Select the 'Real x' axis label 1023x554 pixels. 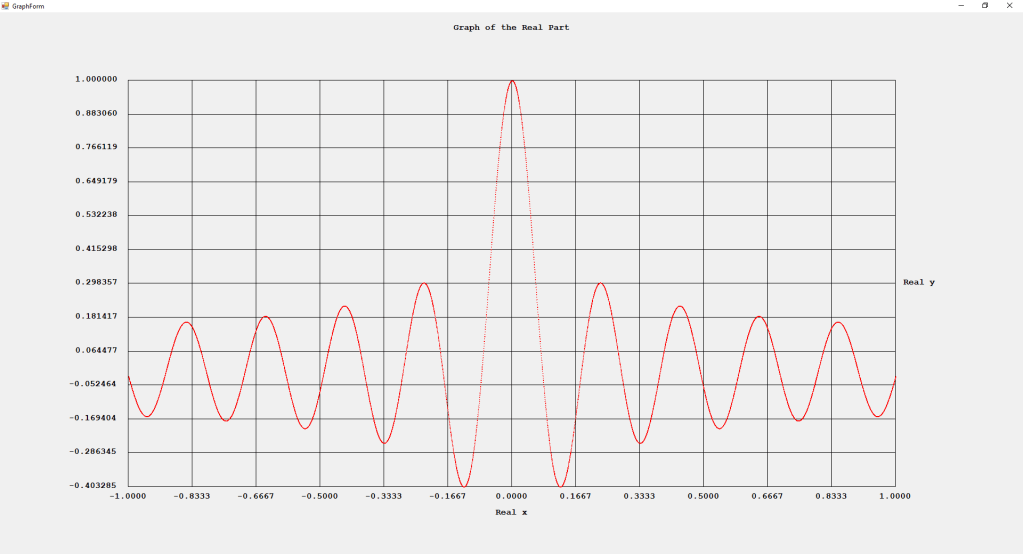click(x=511, y=512)
